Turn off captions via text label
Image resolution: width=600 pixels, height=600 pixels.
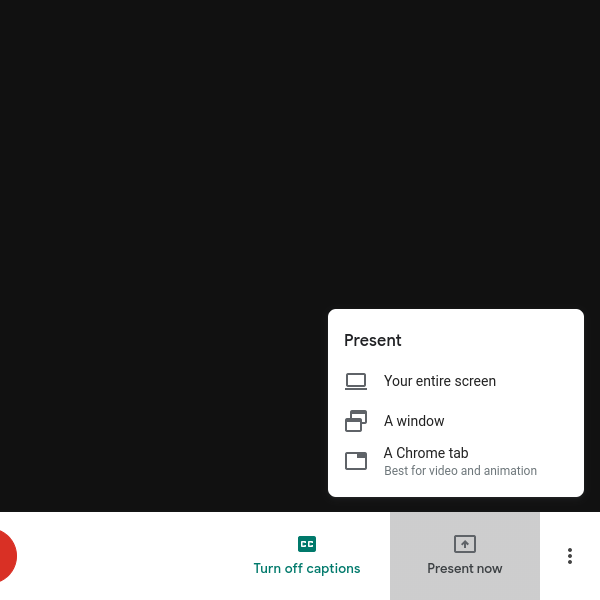(x=307, y=568)
